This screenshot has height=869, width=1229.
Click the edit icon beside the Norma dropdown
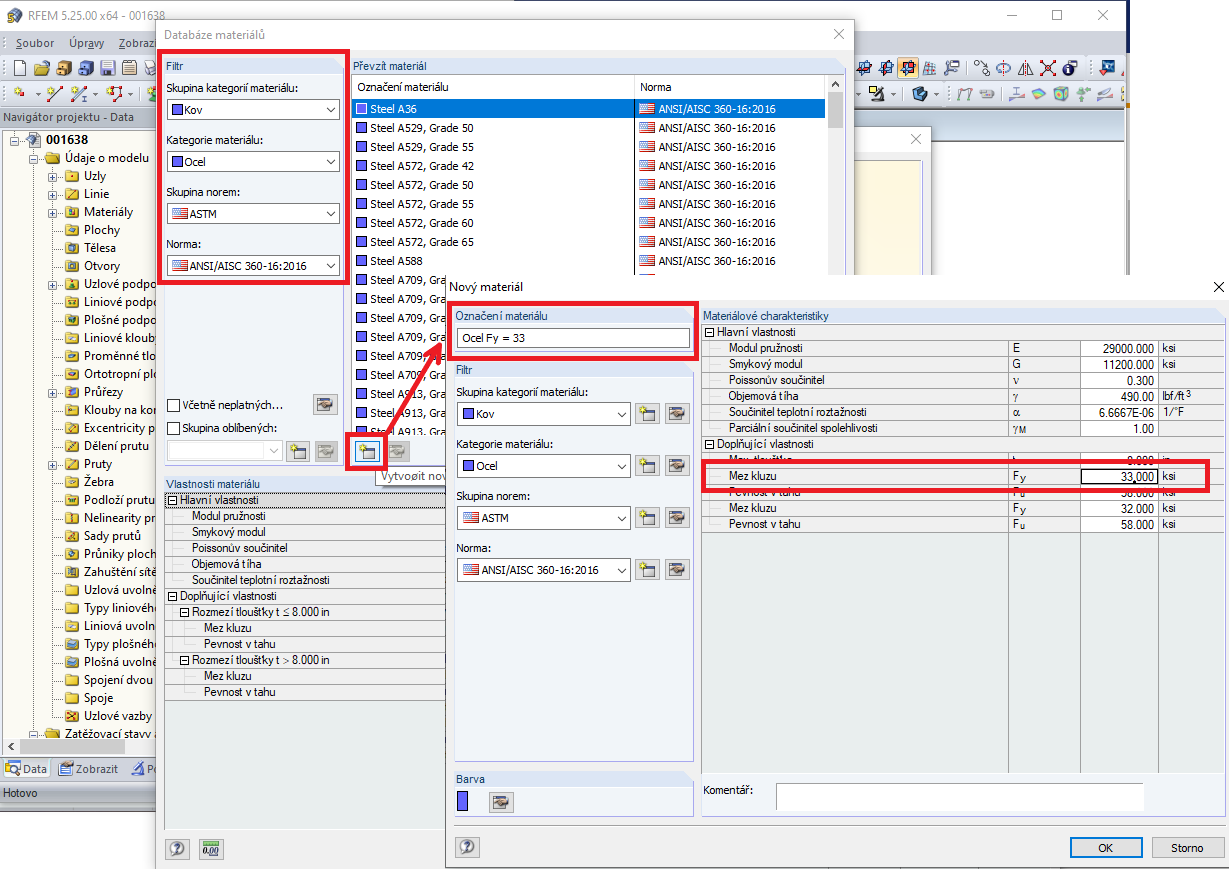click(678, 570)
